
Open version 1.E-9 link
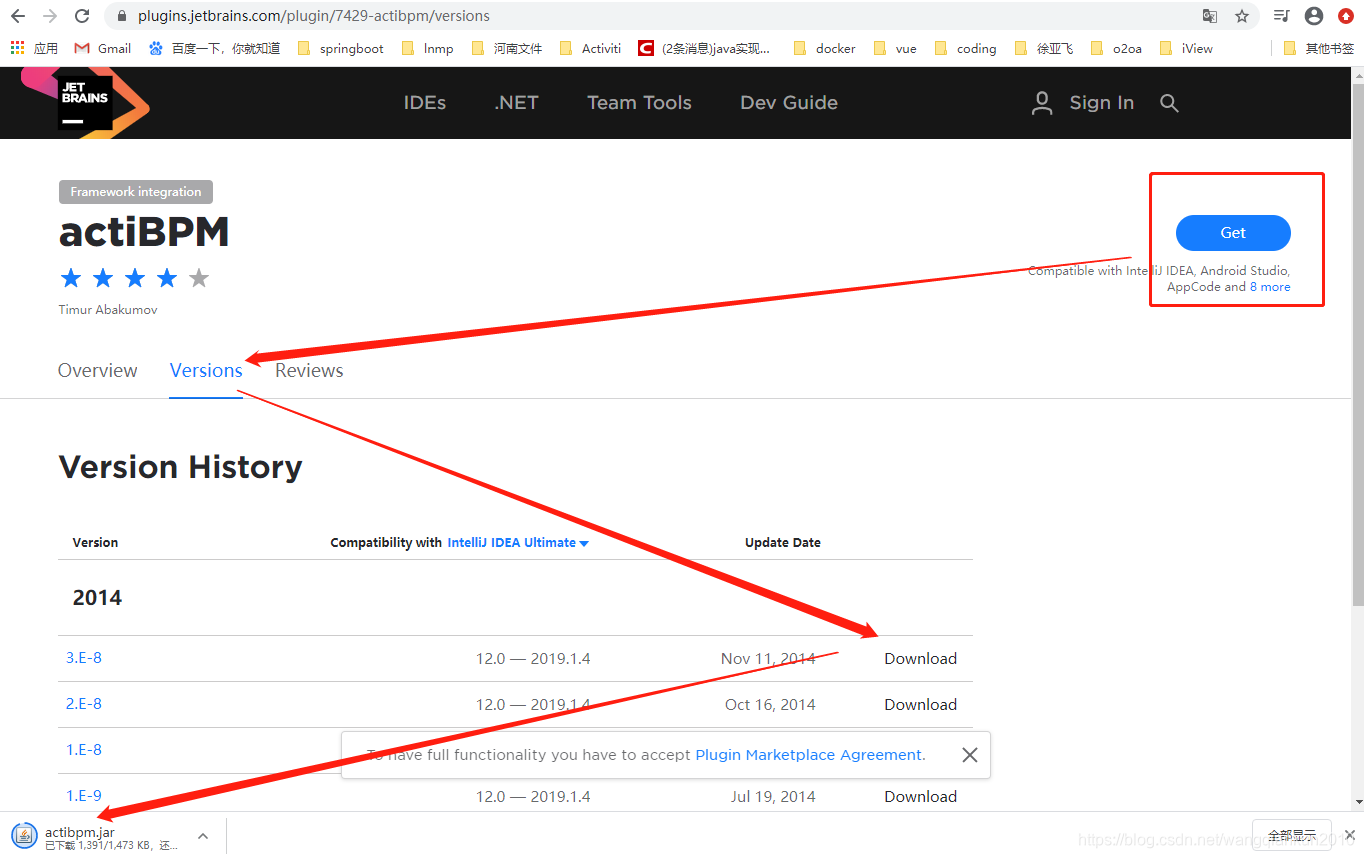84,796
